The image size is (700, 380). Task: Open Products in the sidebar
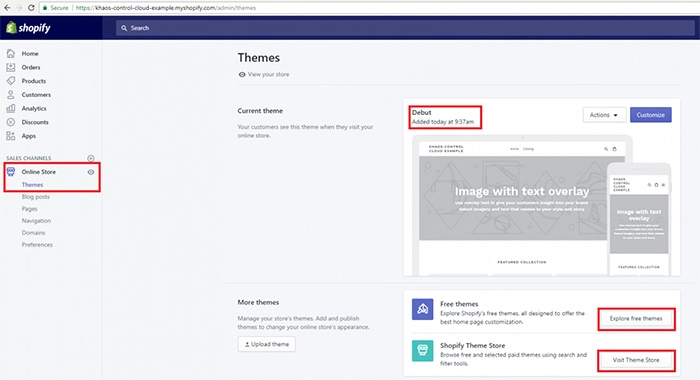[33, 81]
